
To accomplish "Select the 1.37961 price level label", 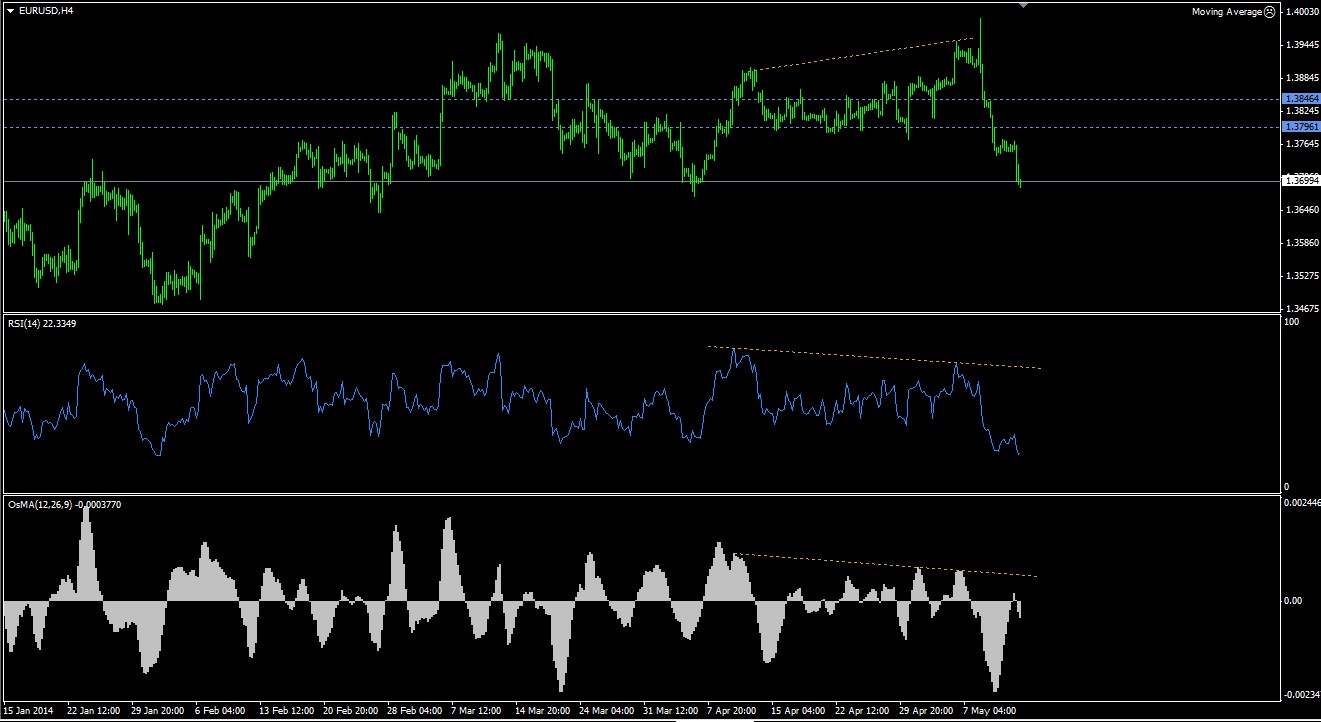I will [1300, 127].
